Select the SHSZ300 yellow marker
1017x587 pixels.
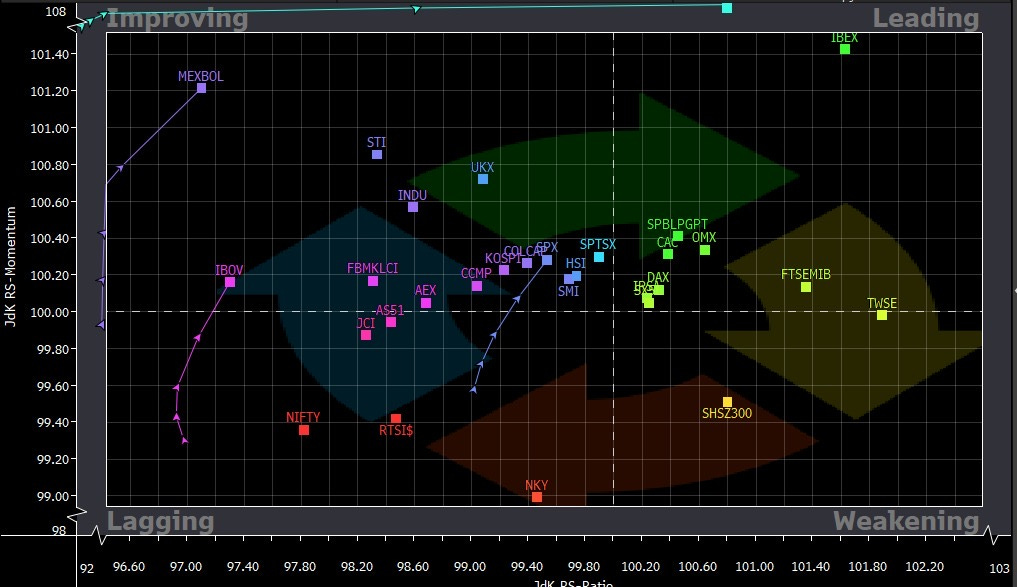[x=727, y=402]
